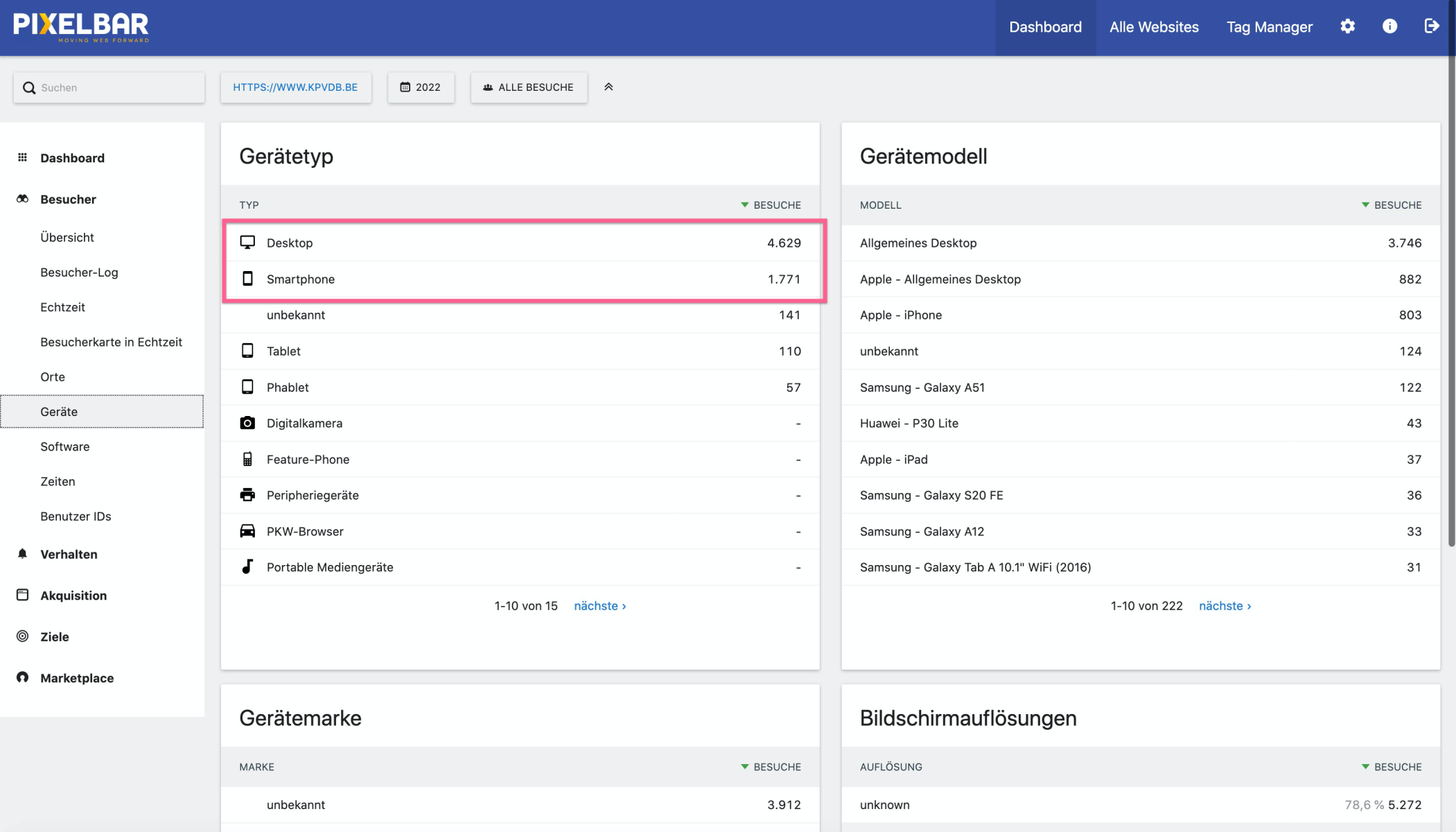The height and width of the screenshot is (832, 1456).
Task: Sort Gerätemodell table by Besuche column
Action: (x=1392, y=205)
